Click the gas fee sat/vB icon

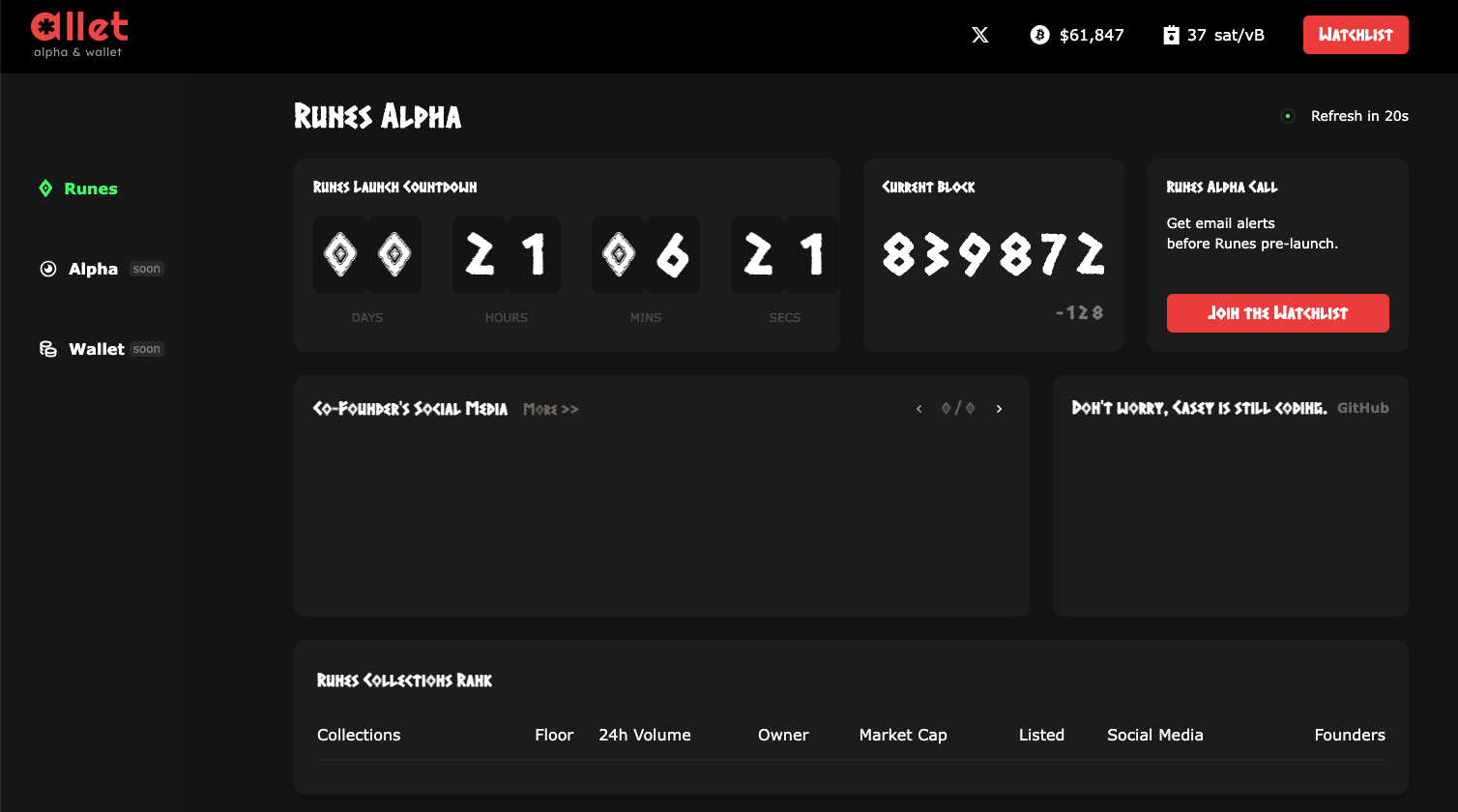1171,35
